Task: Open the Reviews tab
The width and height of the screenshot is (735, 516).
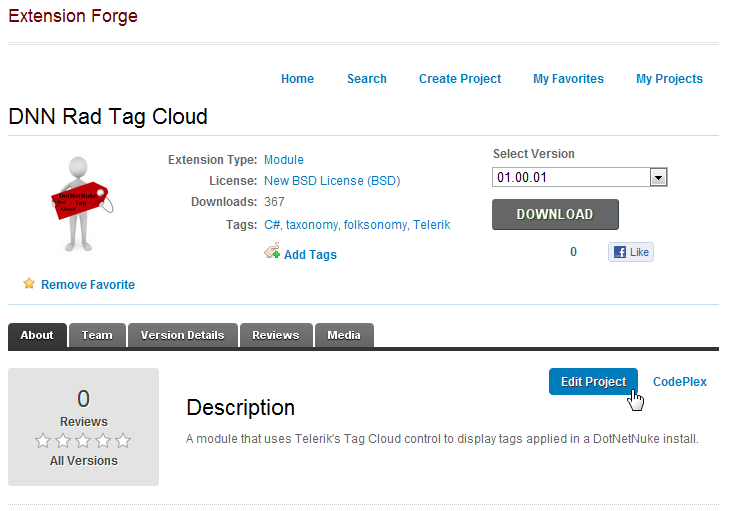Action: (x=276, y=335)
